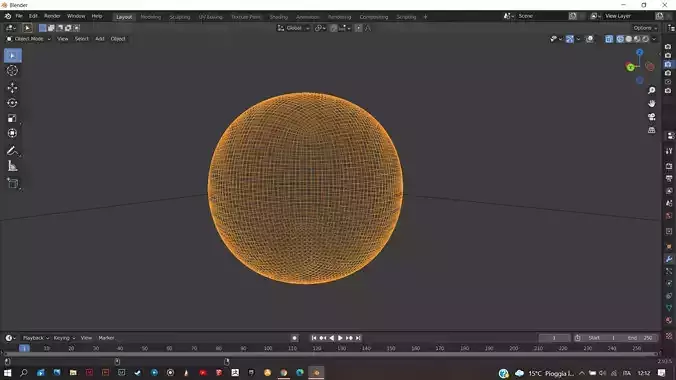The height and width of the screenshot is (380, 676).
Task: Select the Select Box tool
Action: (13, 56)
